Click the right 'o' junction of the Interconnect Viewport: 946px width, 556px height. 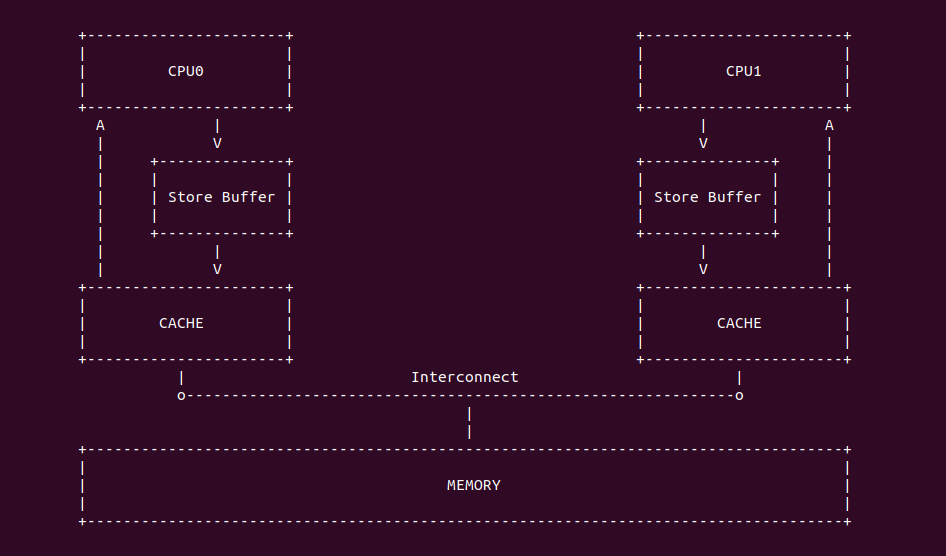pos(739,396)
